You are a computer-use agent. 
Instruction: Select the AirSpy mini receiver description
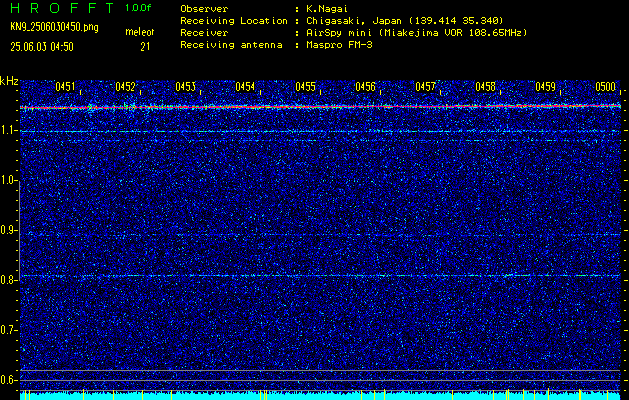pos(417,33)
